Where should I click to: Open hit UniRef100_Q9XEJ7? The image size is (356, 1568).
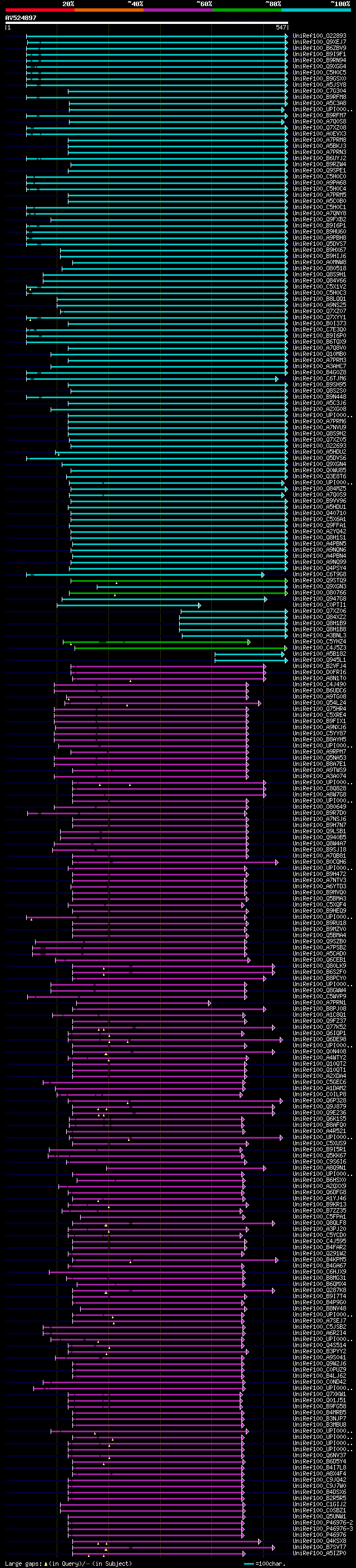click(319, 42)
